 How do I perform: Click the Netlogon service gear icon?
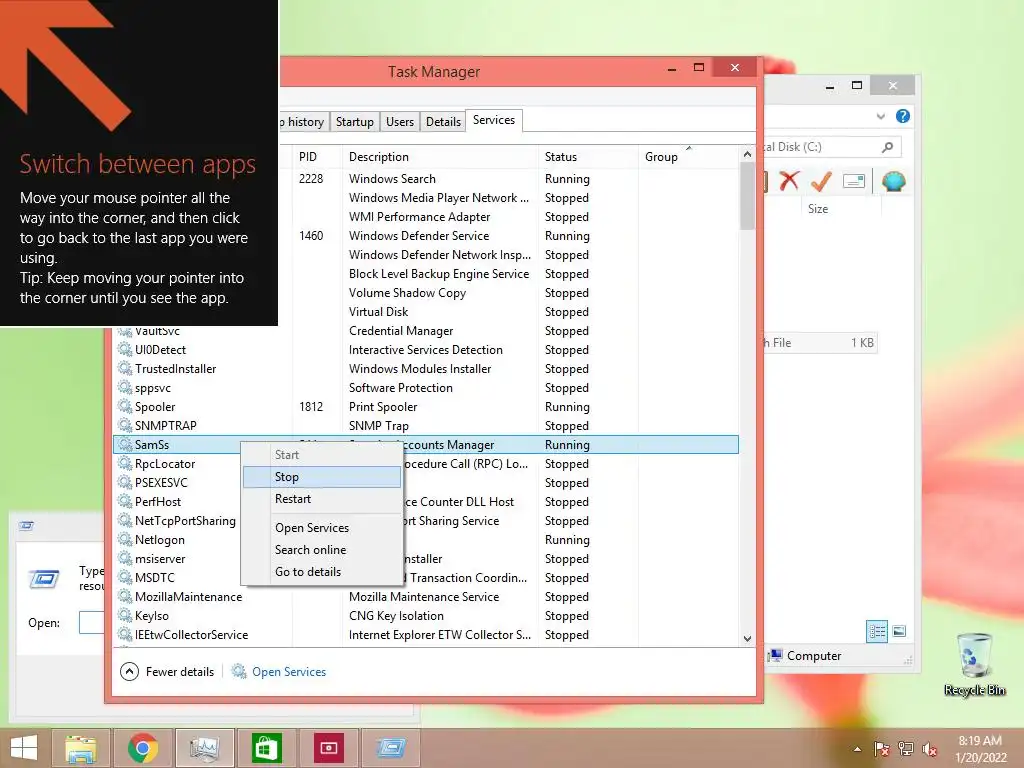(x=125, y=539)
